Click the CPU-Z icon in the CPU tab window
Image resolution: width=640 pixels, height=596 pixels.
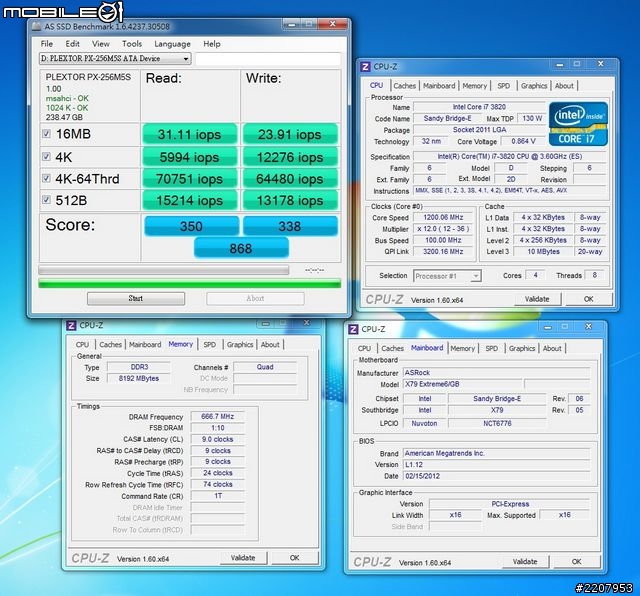click(x=365, y=67)
